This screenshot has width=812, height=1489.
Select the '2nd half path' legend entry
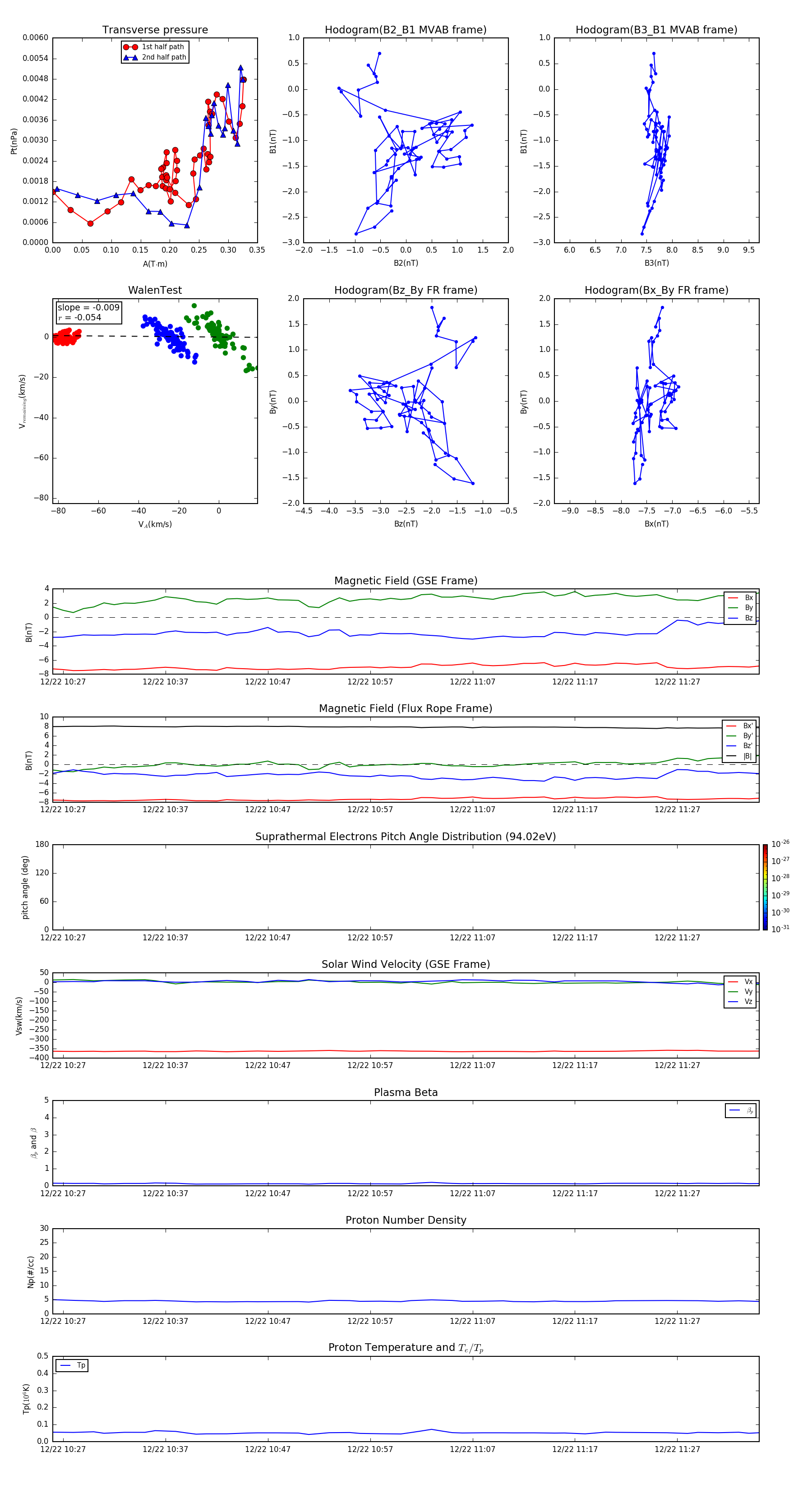click(x=155, y=57)
